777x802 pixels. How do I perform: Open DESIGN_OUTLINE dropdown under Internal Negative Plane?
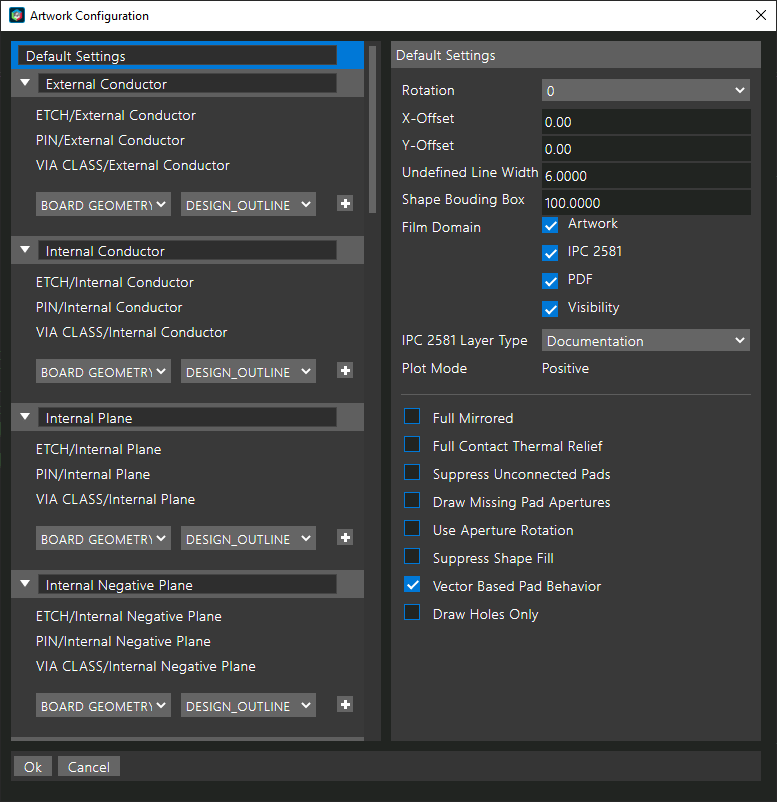click(248, 706)
